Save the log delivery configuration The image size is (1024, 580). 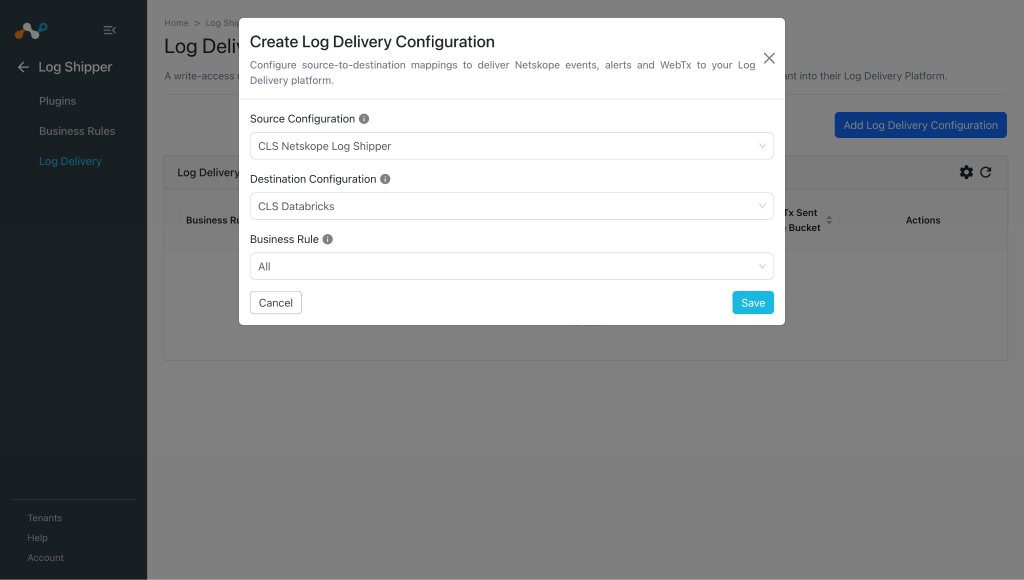(x=753, y=302)
